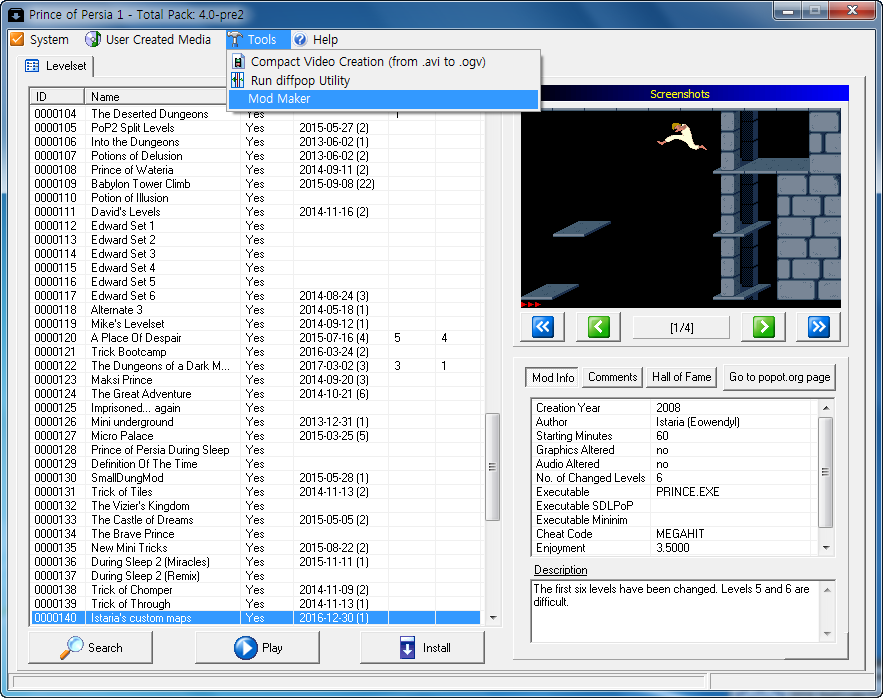Viewport: 883px width, 698px height.
Task: Select the row Trick Bootcamp
Action: (x=256, y=352)
